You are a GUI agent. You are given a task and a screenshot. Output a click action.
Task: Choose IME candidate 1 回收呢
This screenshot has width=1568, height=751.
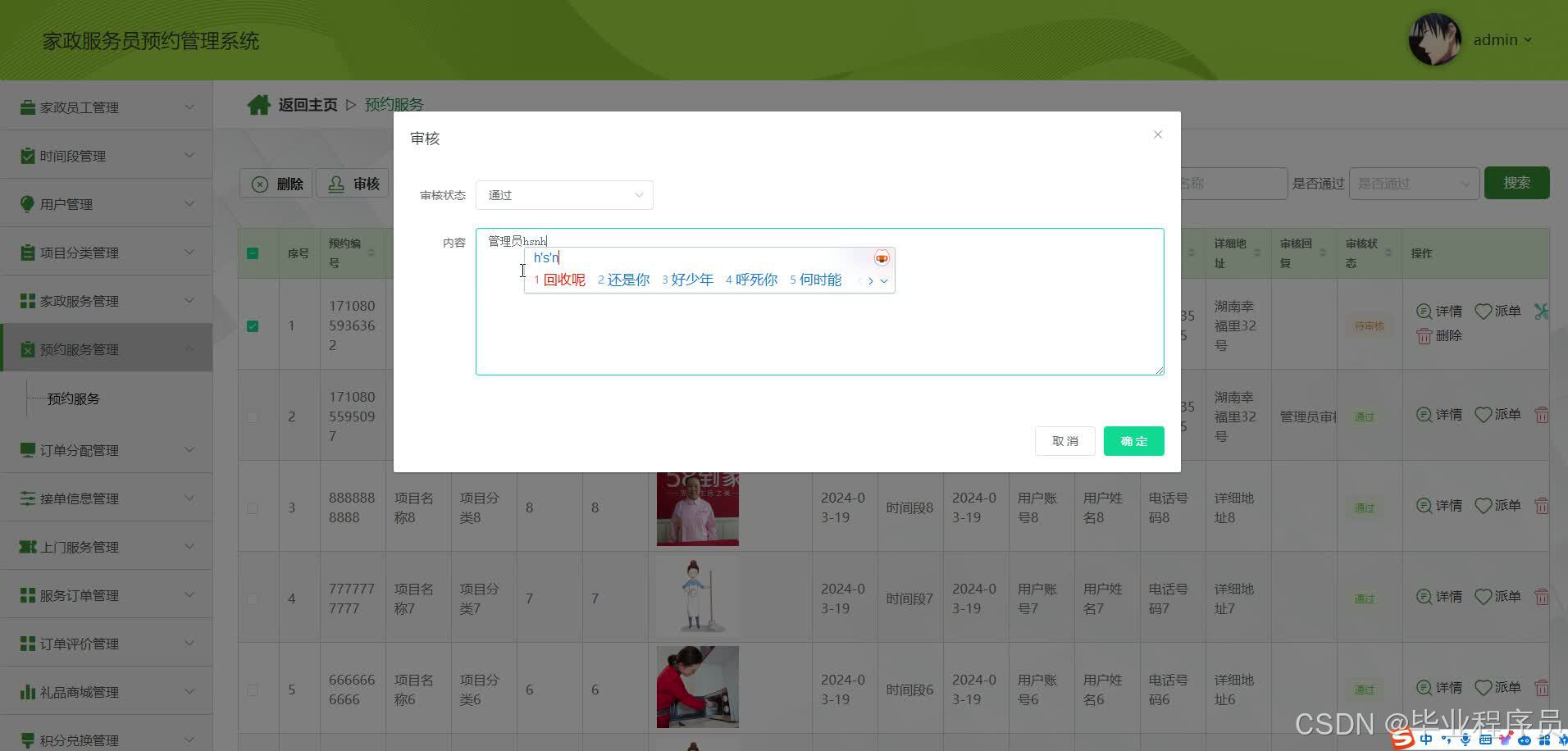click(559, 280)
